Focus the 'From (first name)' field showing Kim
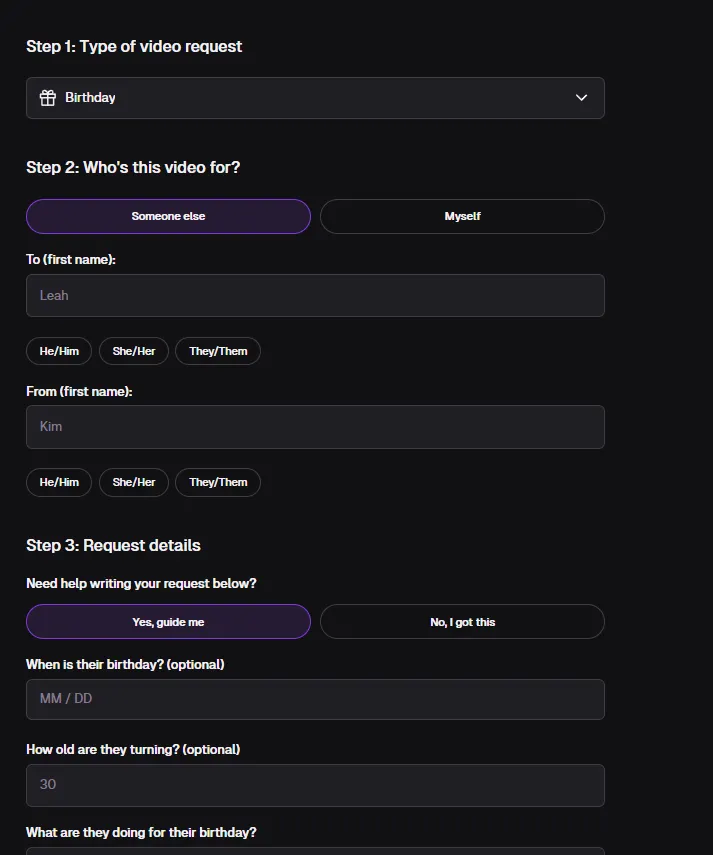The image size is (713, 855). 315,427
